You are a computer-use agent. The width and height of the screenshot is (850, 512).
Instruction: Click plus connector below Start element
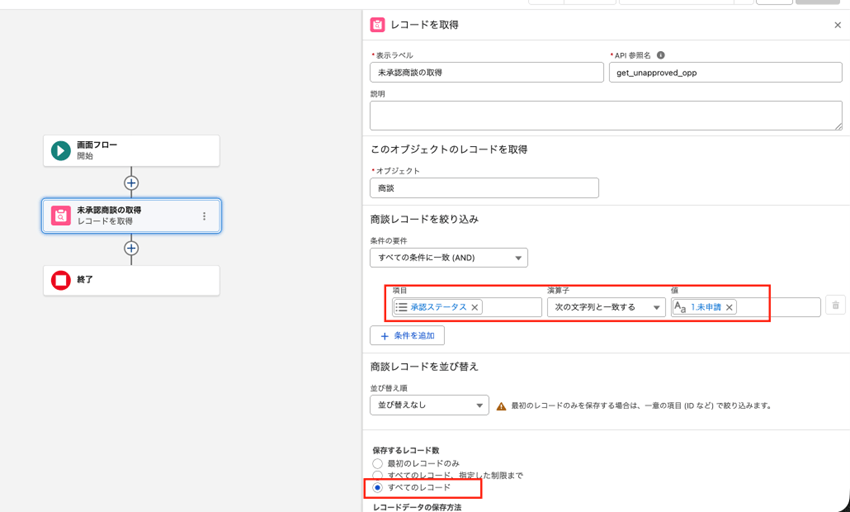click(x=131, y=183)
